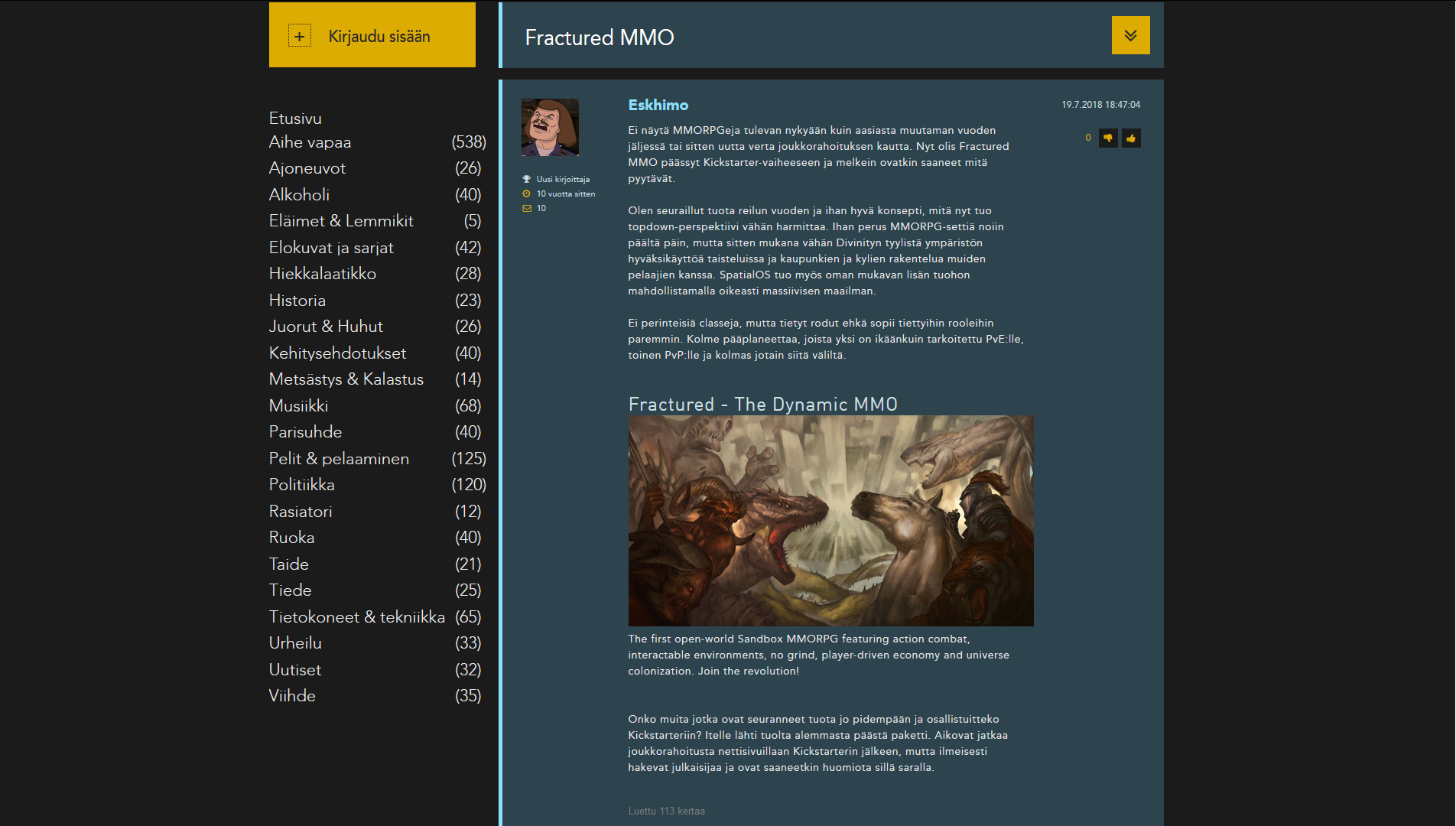Open Eskhimo's avatar picture
1456x826 pixels.
click(550, 127)
